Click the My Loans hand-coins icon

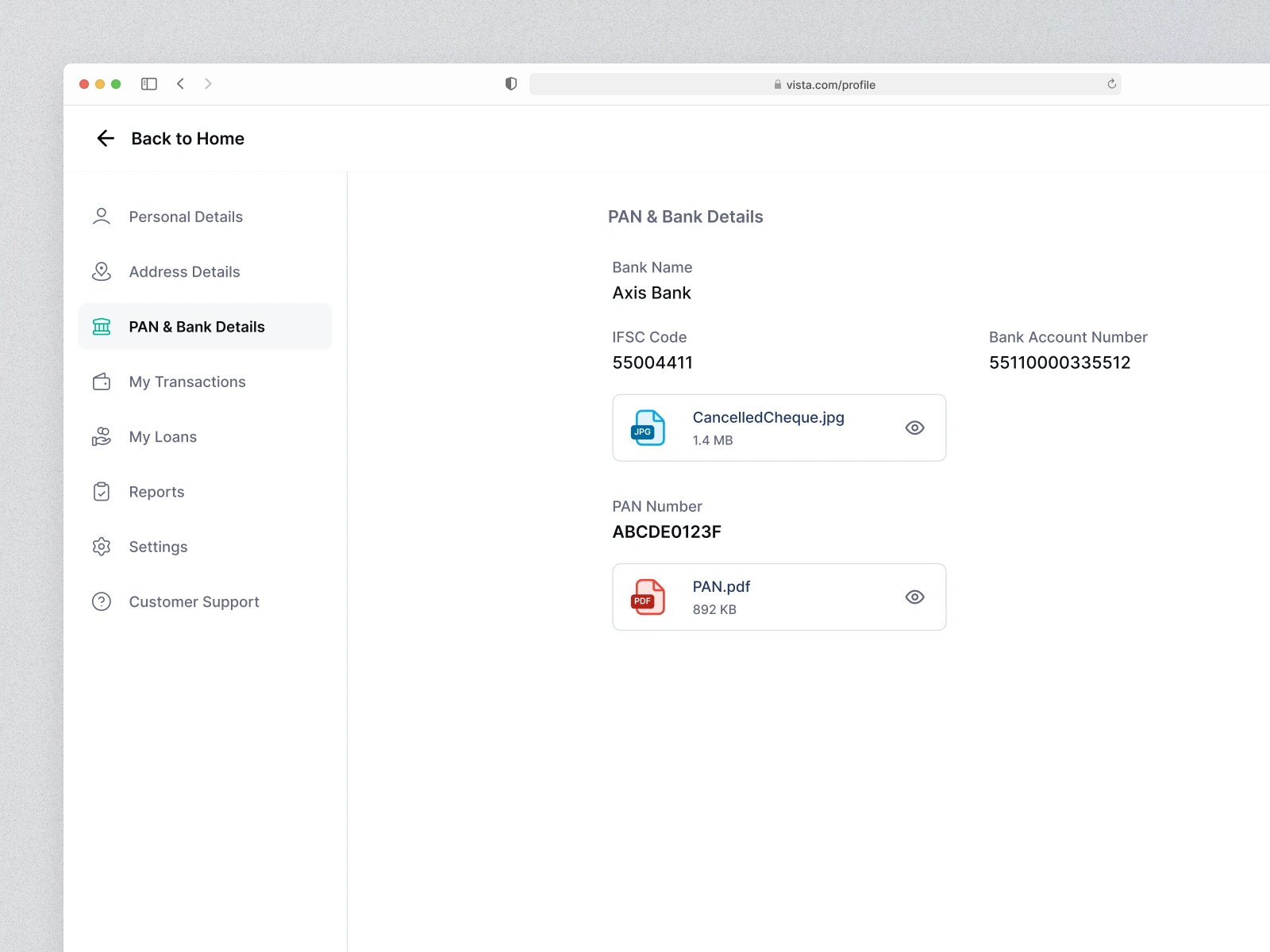pyautogui.click(x=102, y=436)
